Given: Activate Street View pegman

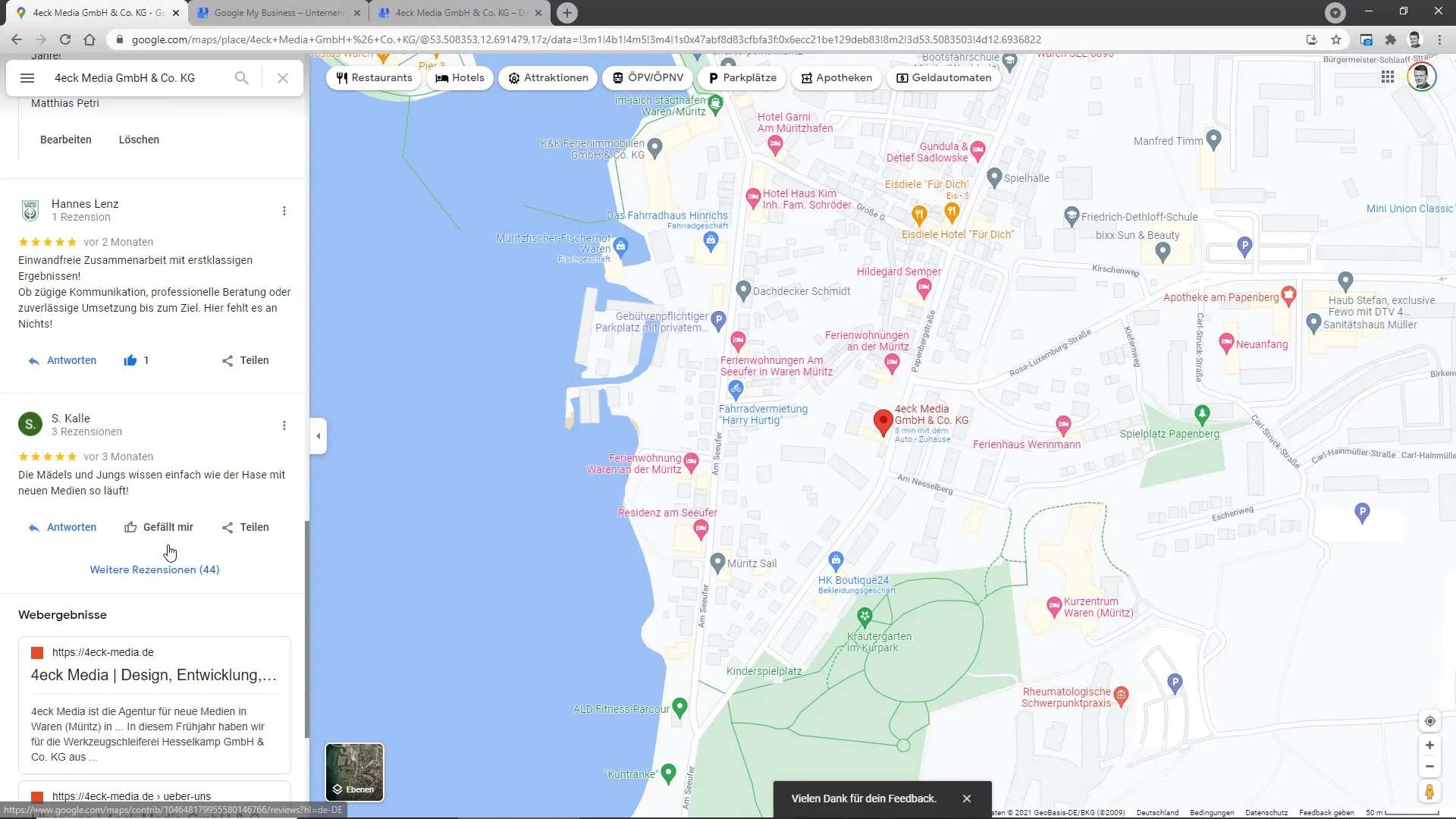Looking at the screenshot, I should coord(1429,792).
